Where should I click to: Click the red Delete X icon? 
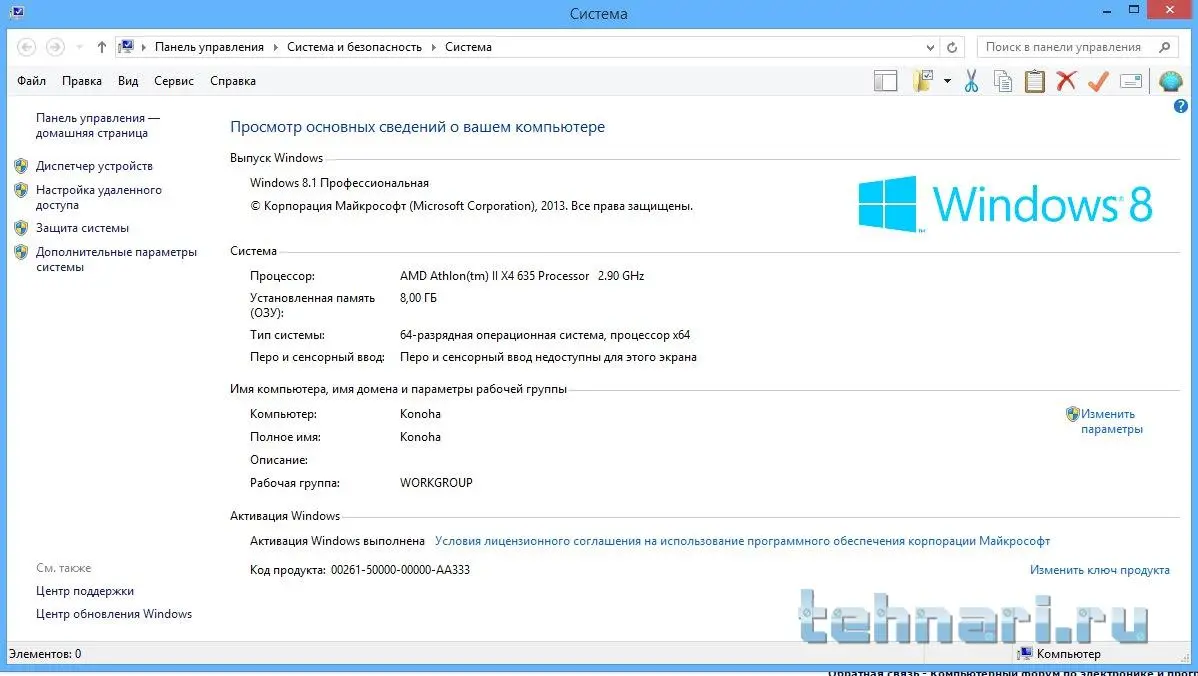[x=1067, y=81]
